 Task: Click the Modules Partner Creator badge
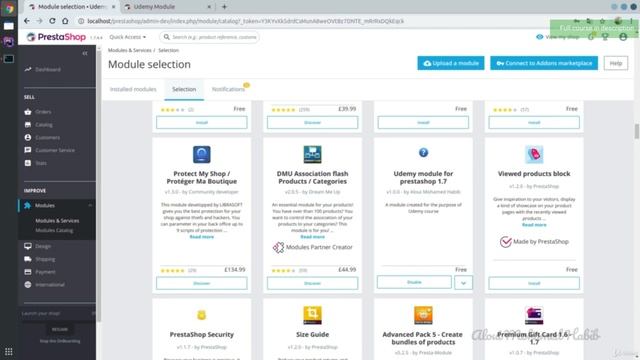(x=312, y=247)
